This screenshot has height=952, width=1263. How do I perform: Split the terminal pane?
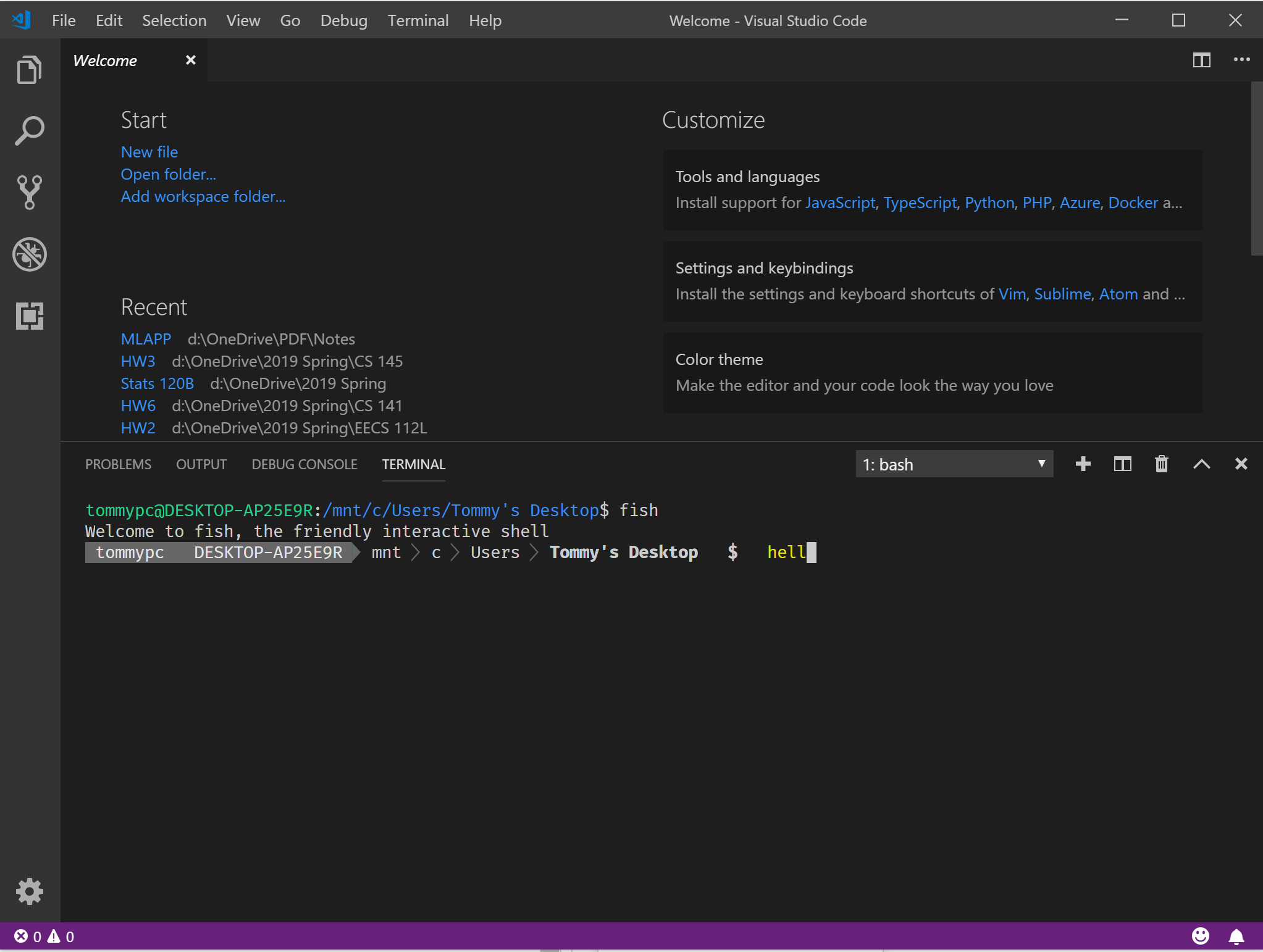click(x=1122, y=464)
